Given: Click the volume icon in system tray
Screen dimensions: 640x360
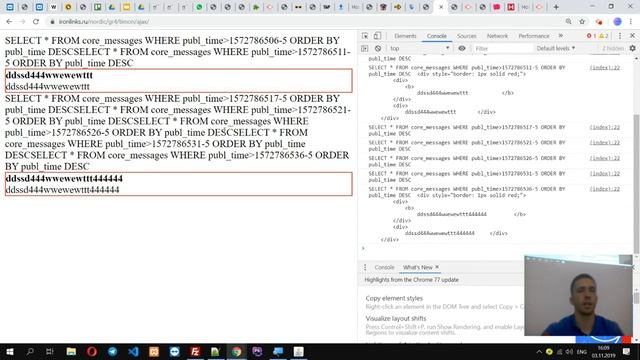Looking at the screenshot, I should 569,352.
